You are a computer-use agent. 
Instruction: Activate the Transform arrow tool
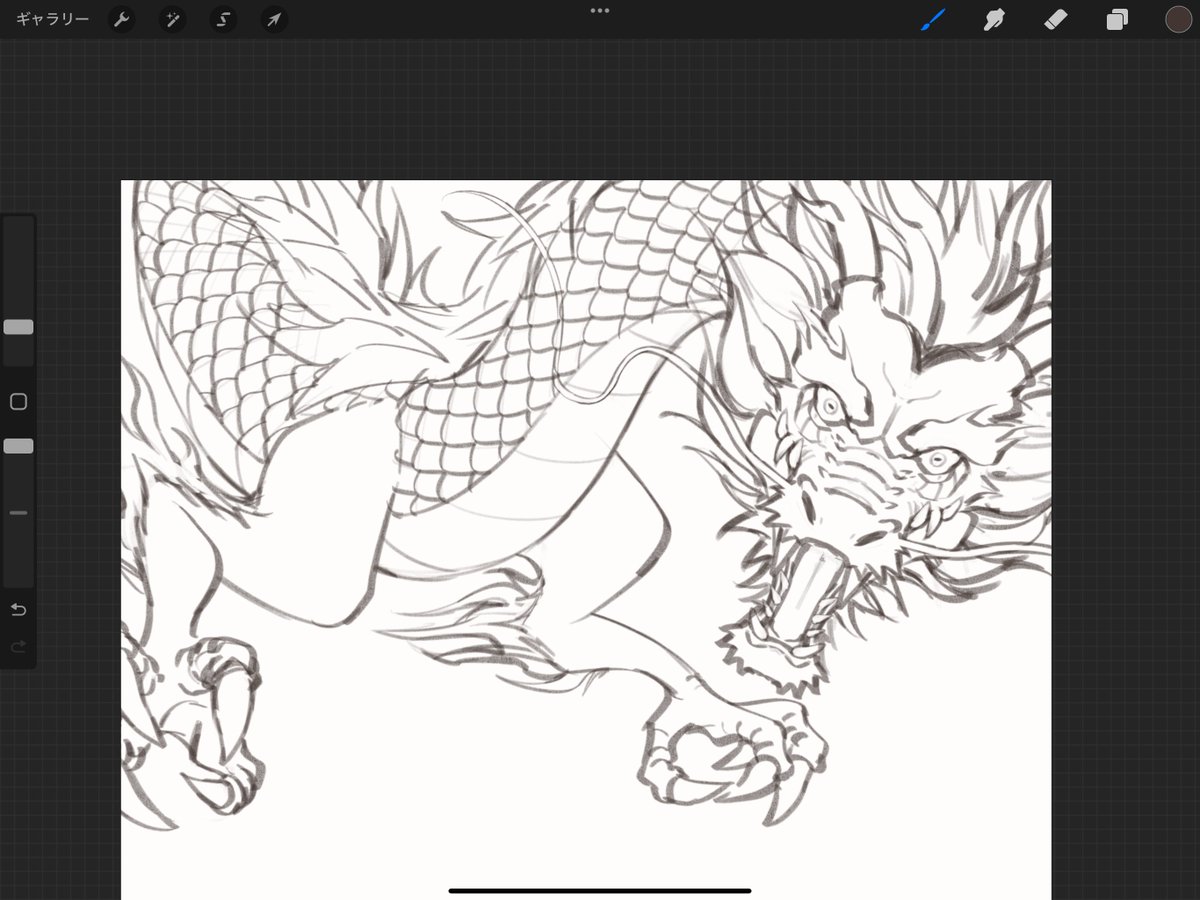(273, 19)
